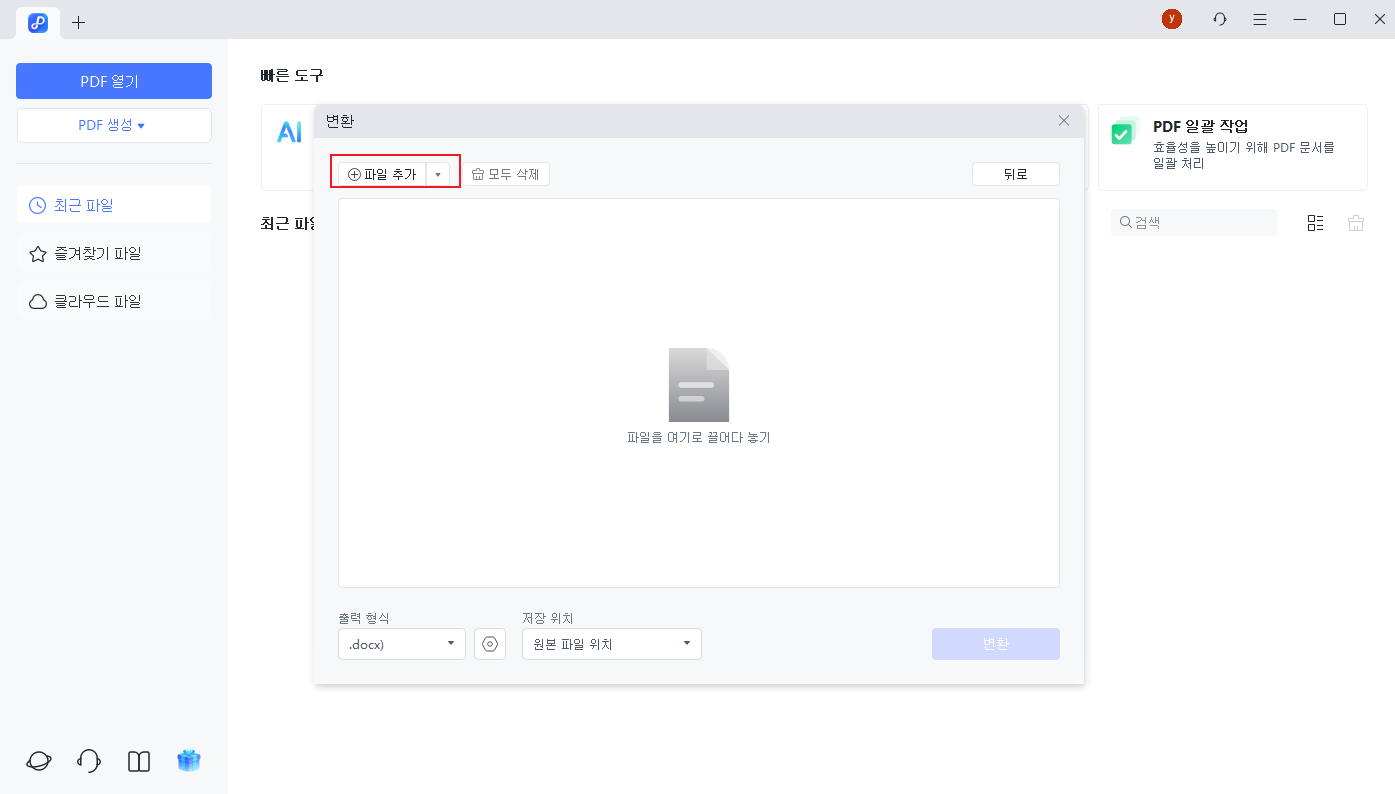
Task: Open the community globe icon at bottom left
Action: 38,761
